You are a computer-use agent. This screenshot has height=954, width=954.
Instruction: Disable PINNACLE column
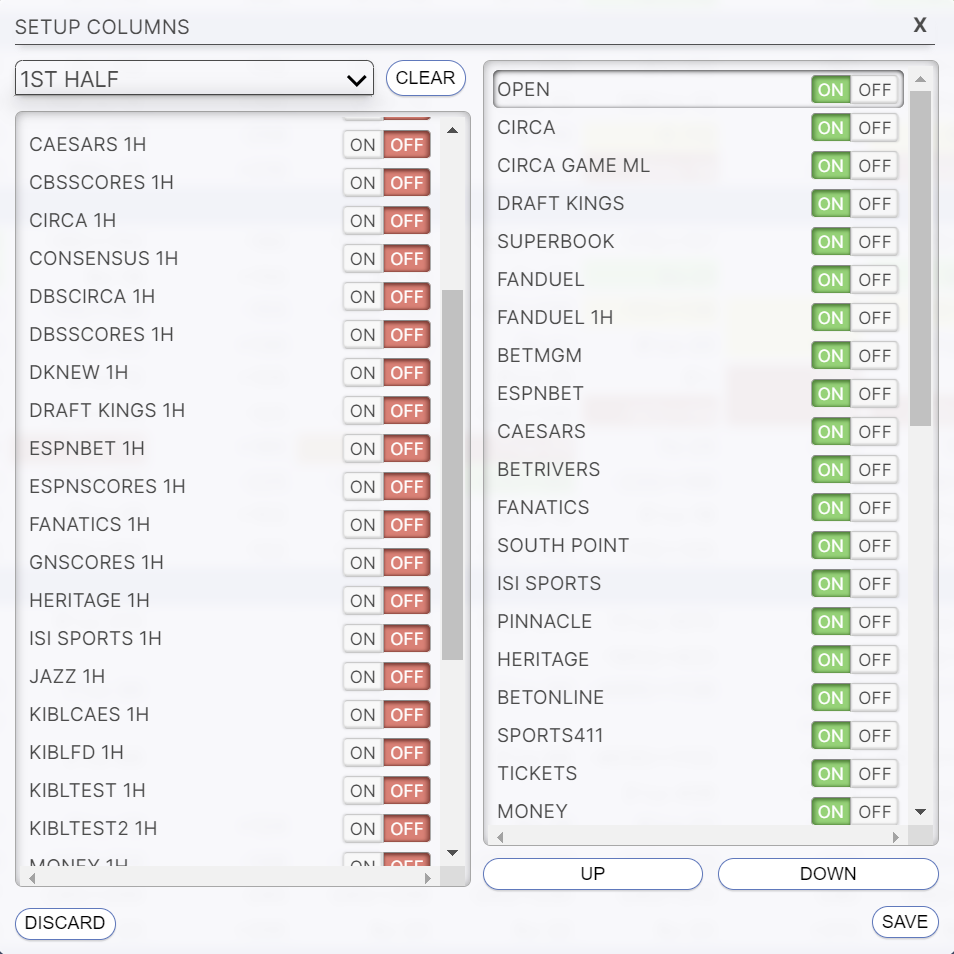874,622
